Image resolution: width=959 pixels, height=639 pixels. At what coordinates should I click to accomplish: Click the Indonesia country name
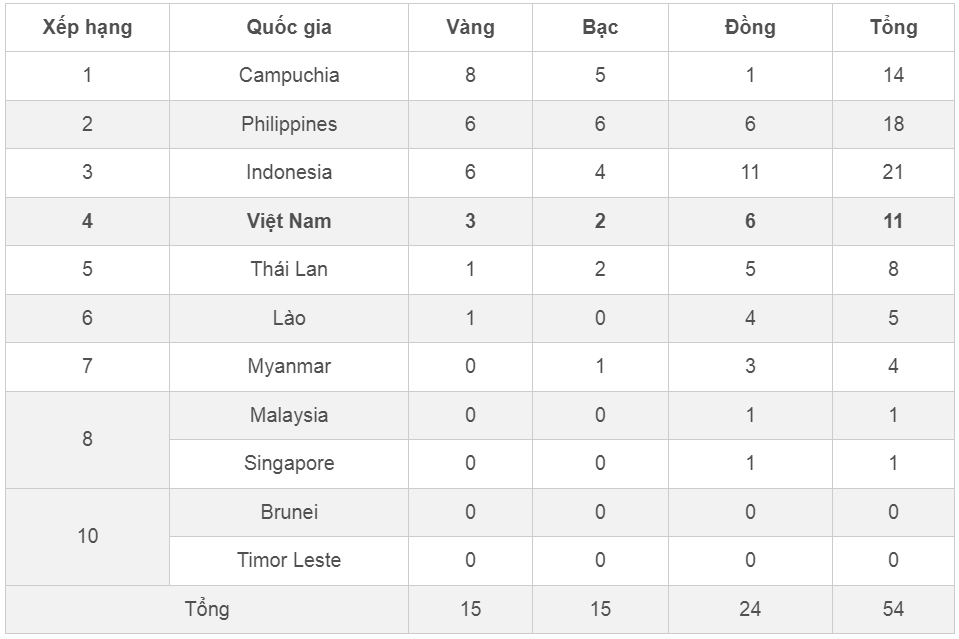[289, 172]
